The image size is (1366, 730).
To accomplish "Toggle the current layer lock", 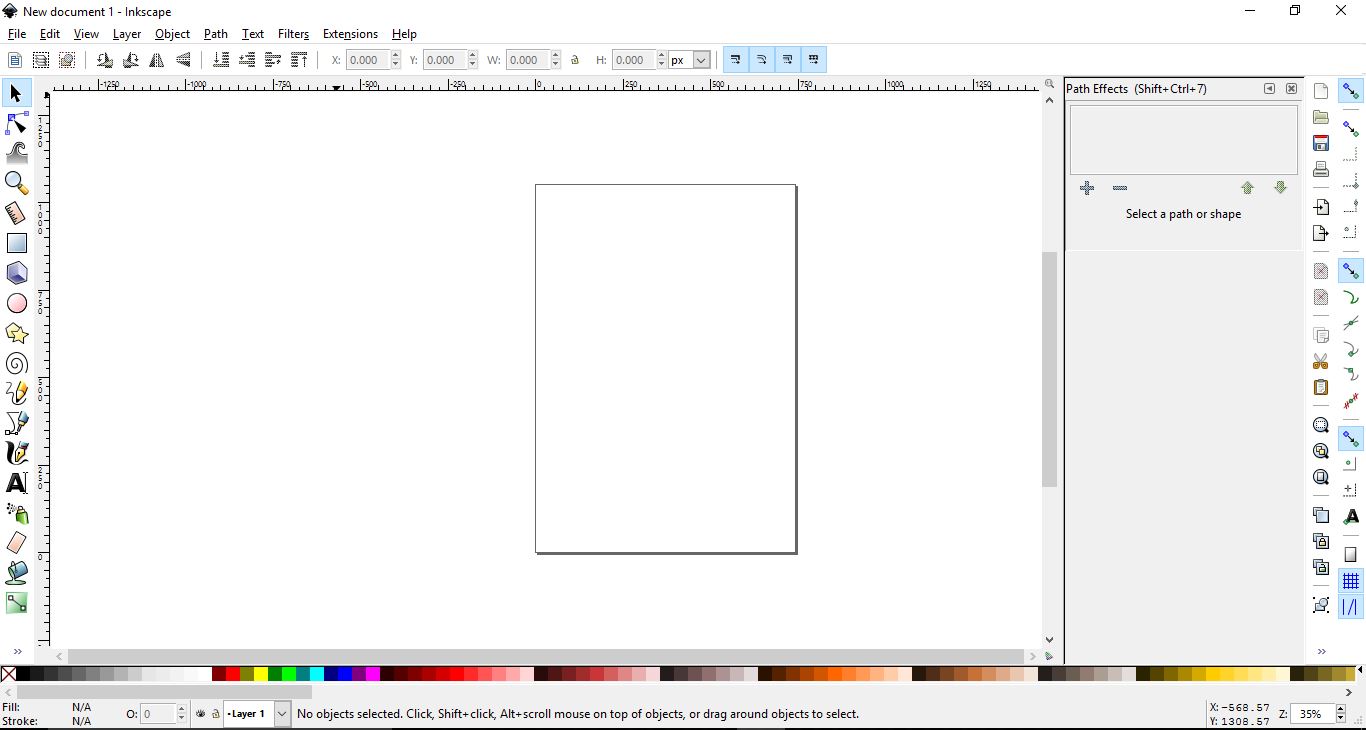I will tap(216, 714).
